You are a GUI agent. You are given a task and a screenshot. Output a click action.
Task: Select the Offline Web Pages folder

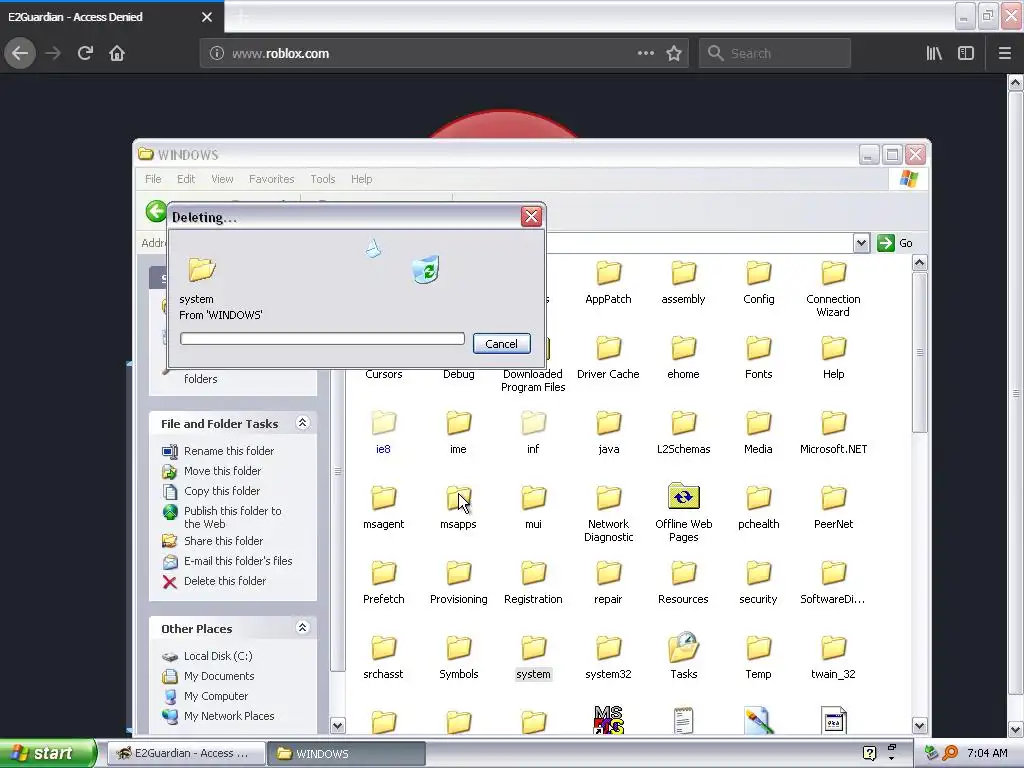[683, 514]
